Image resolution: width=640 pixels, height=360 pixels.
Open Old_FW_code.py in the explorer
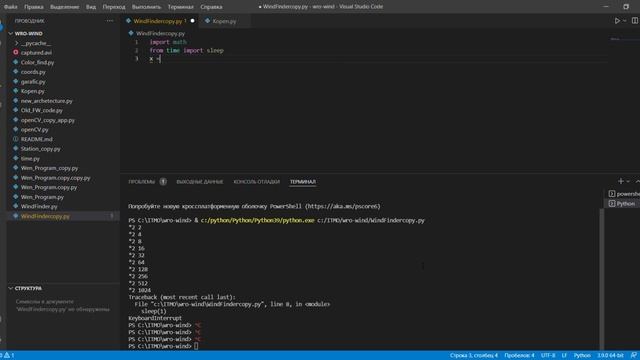42,110
